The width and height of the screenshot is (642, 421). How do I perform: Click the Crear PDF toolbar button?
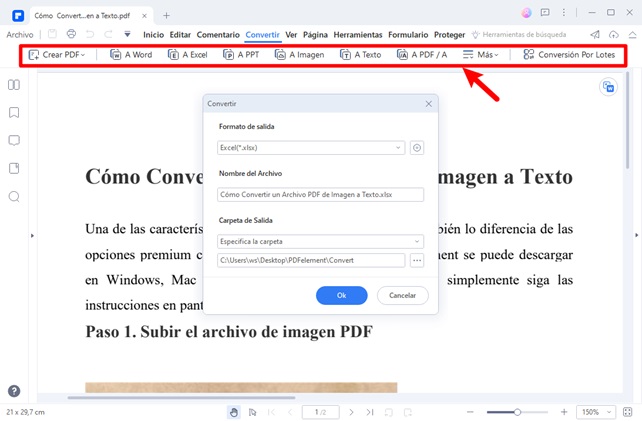57,54
